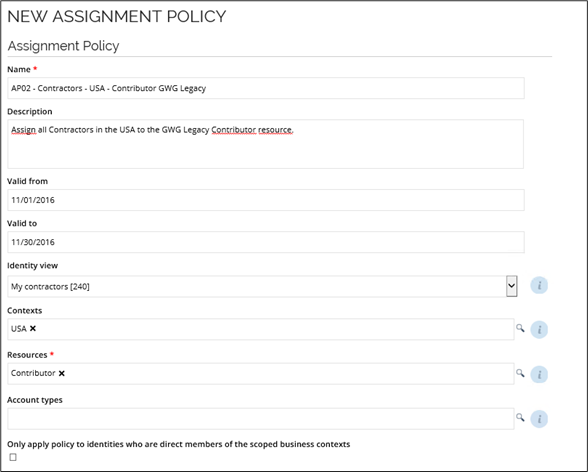
Task: Remove the USA context tag
Action: (x=33, y=328)
